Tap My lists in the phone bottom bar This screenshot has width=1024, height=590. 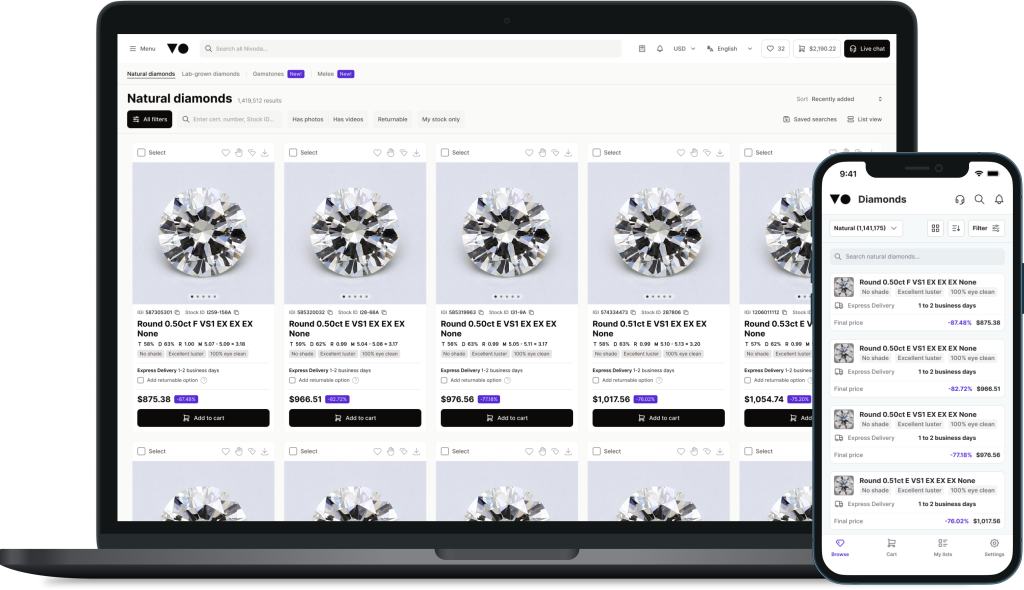pos(942,548)
